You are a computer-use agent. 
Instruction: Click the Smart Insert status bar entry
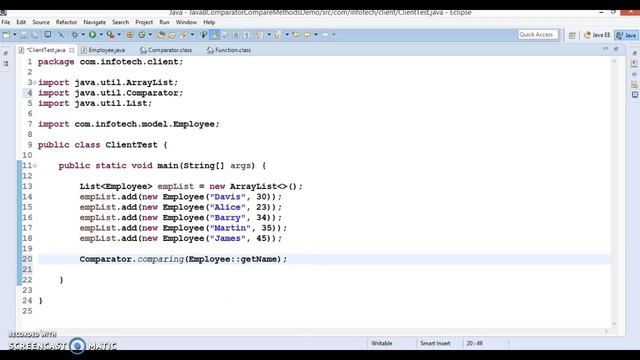[x=435, y=343]
